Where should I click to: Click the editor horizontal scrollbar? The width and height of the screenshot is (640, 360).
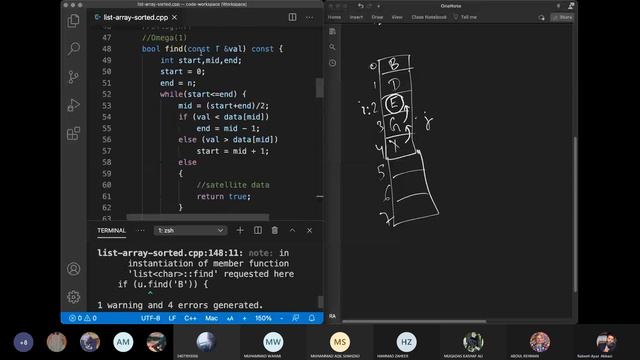198,217
